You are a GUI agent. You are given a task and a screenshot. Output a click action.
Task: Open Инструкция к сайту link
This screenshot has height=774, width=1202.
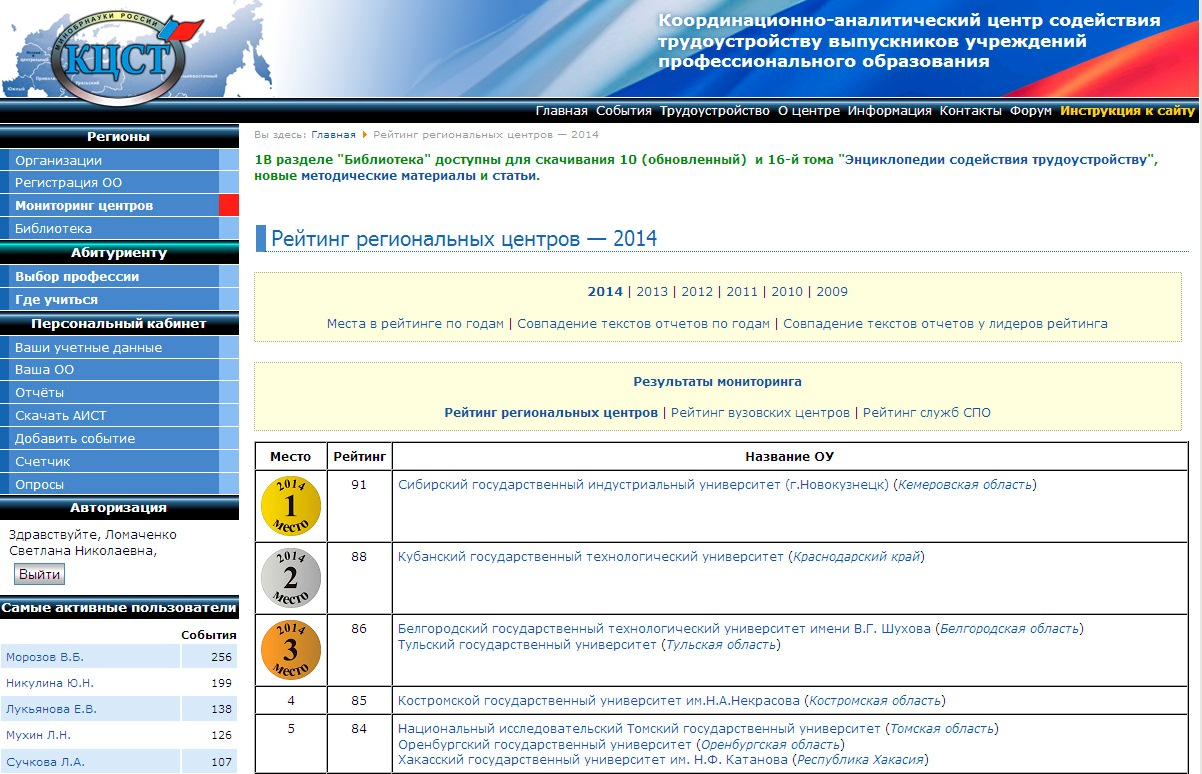1128,111
